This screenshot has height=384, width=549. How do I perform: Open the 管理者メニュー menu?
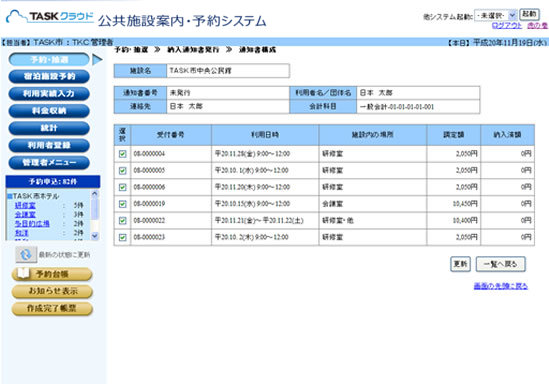tap(49, 162)
